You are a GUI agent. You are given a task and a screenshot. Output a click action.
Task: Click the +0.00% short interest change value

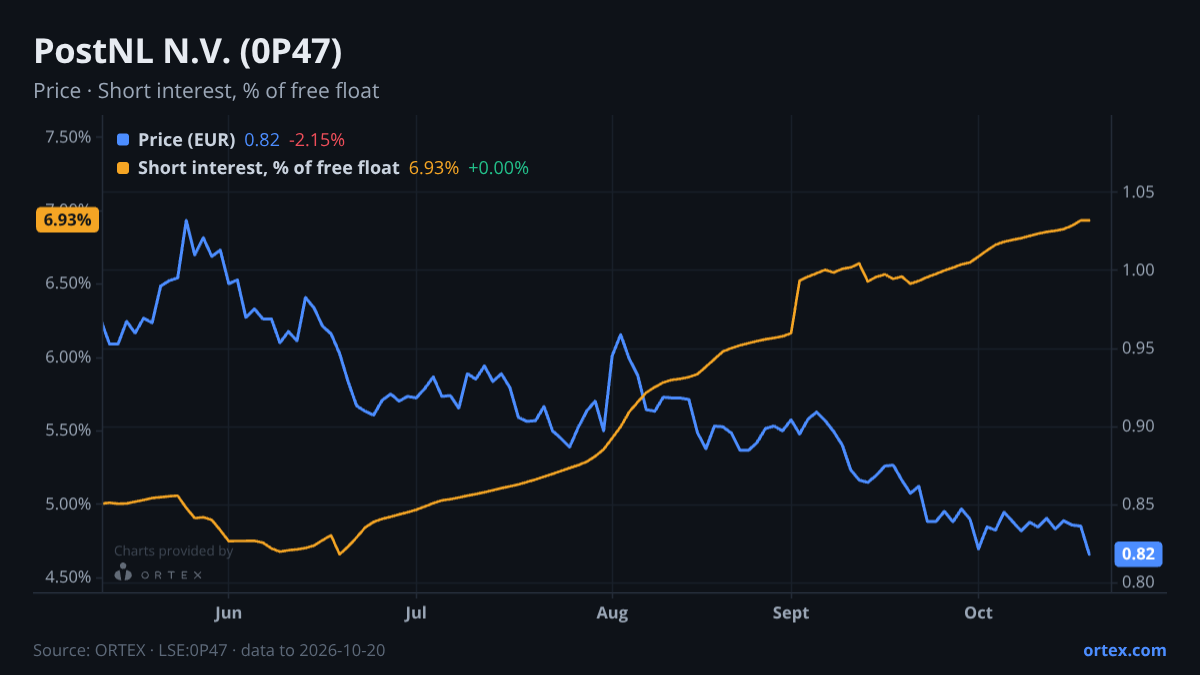coord(498,168)
